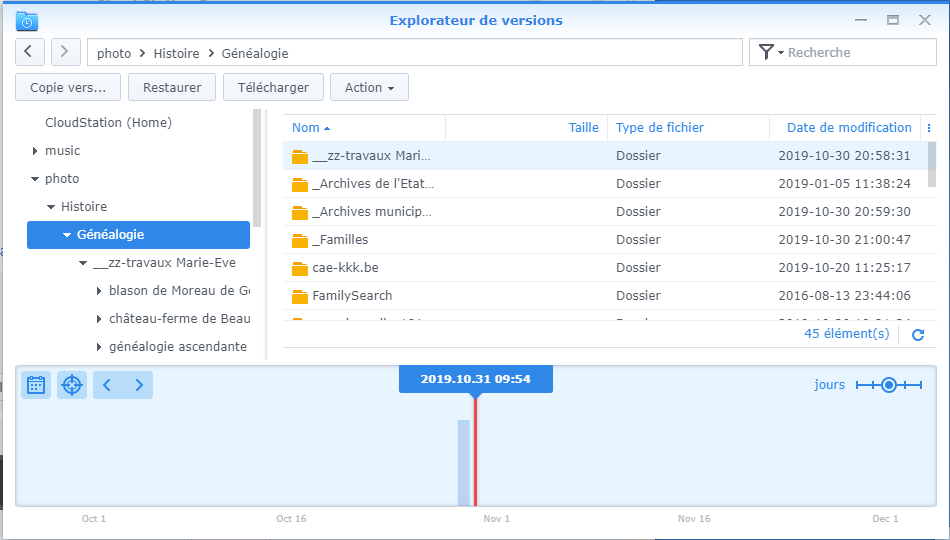
Task: Expand the music tree node
Action: pos(35,151)
